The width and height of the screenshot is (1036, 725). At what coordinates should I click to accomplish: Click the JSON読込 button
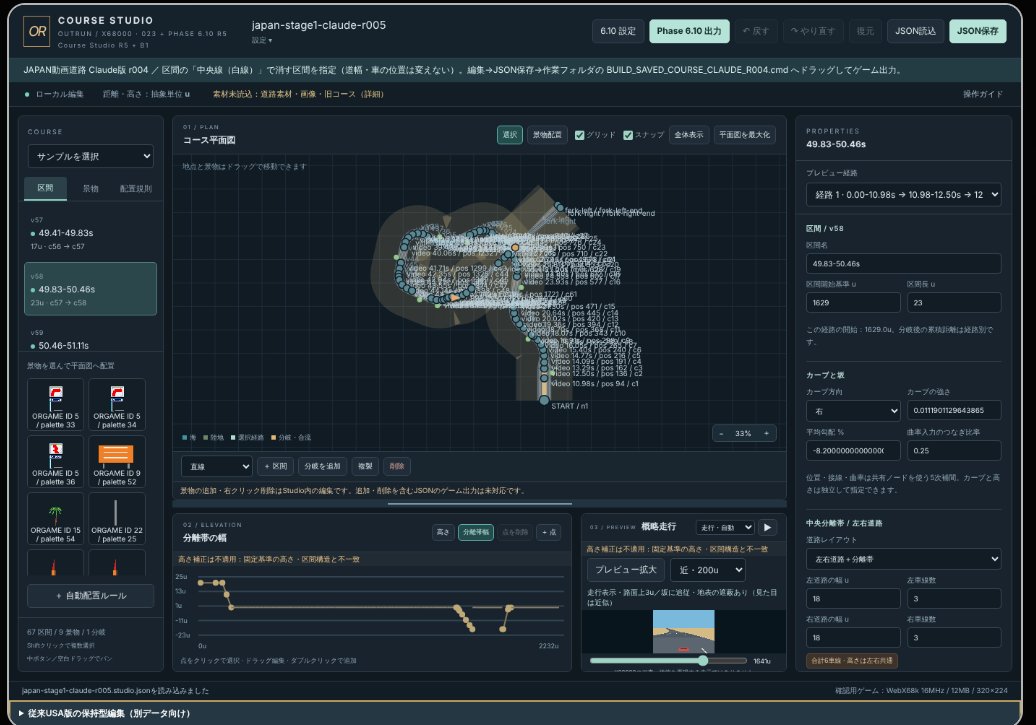915,31
